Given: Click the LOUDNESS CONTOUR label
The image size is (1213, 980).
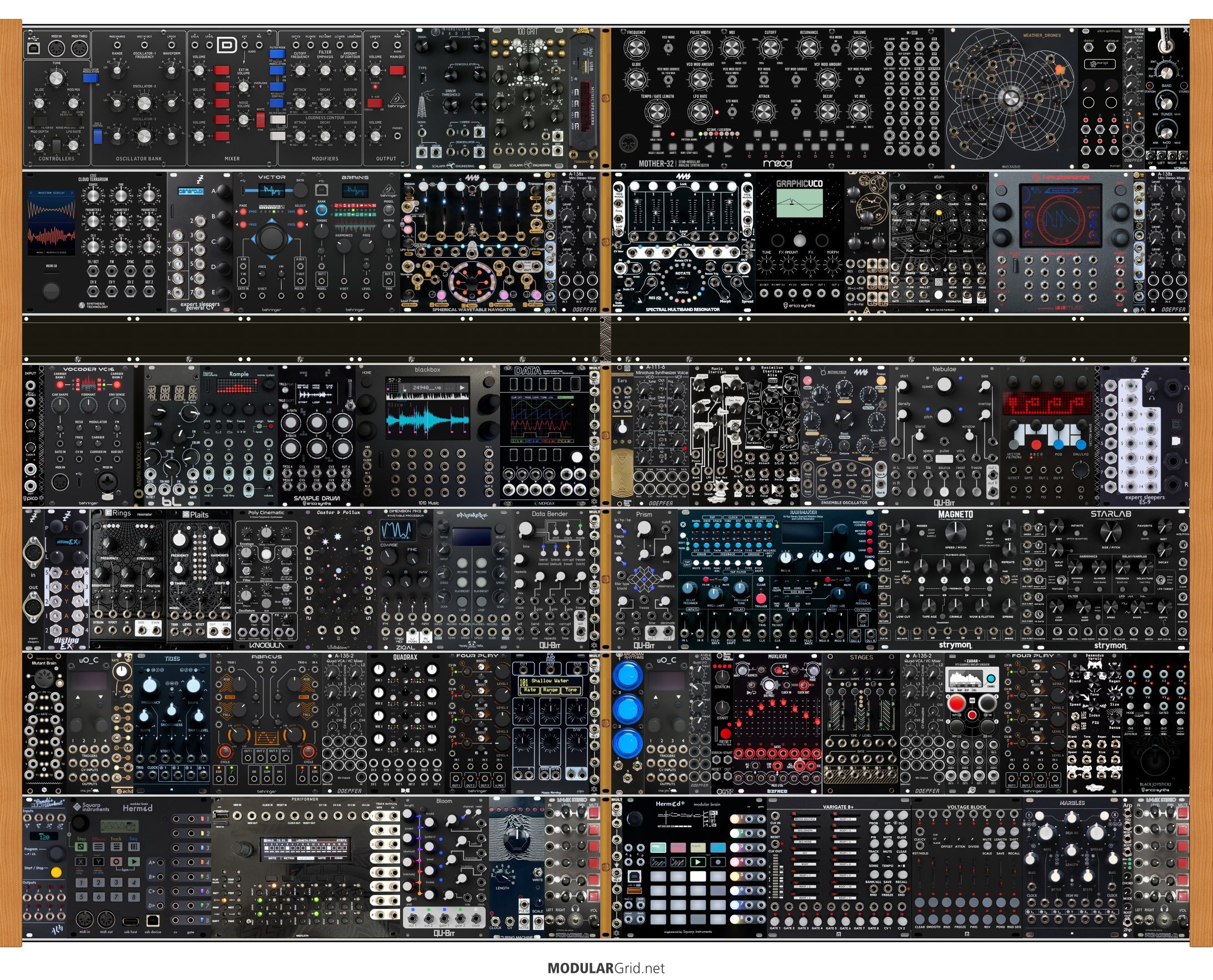Looking at the screenshot, I should 325,118.
